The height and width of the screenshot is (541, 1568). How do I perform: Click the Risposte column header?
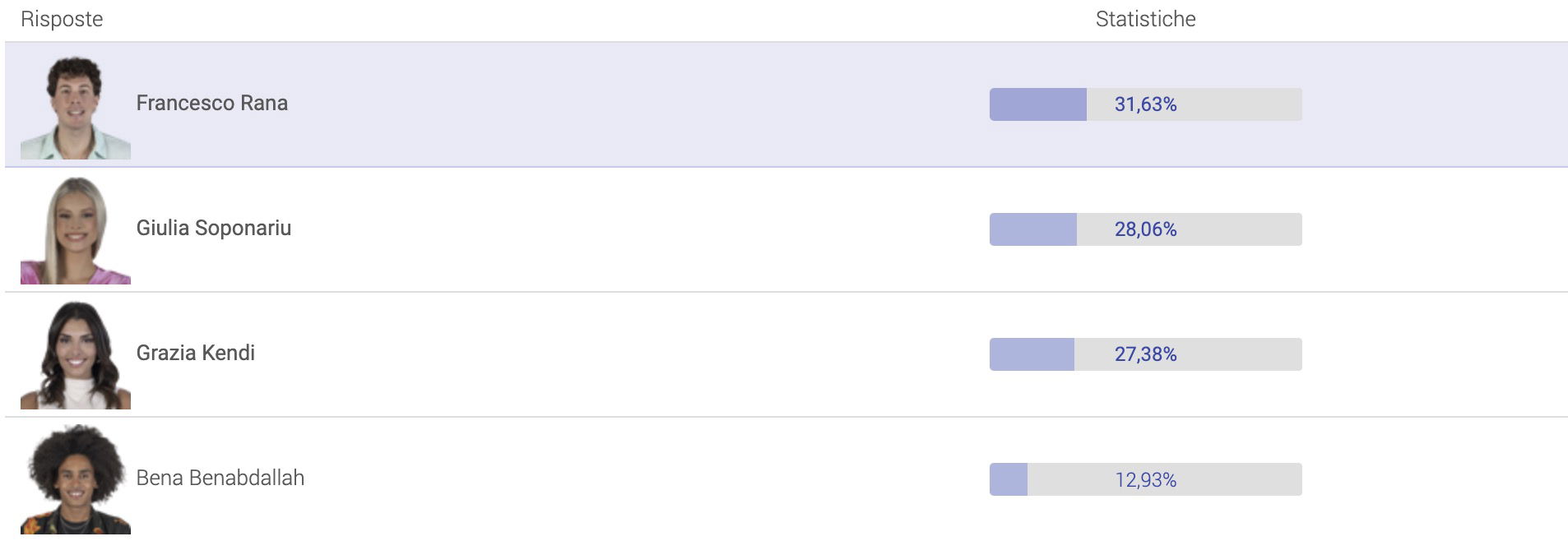(62, 20)
